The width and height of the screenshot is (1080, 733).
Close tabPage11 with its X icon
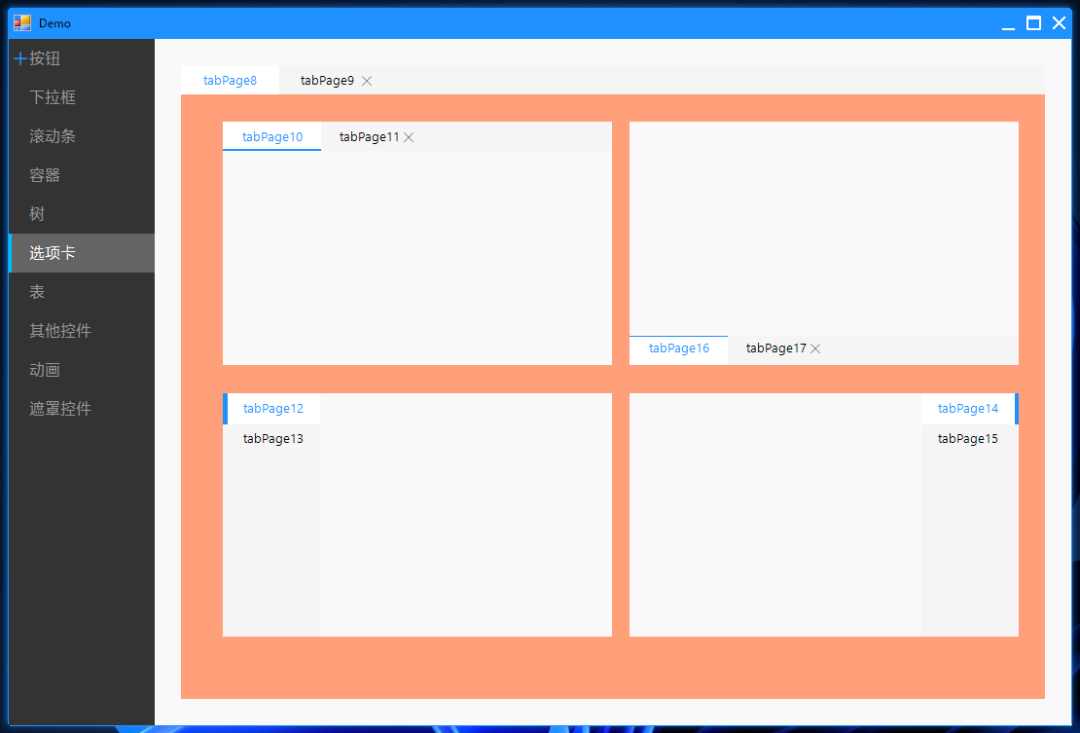pyautogui.click(x=408, y=138)
